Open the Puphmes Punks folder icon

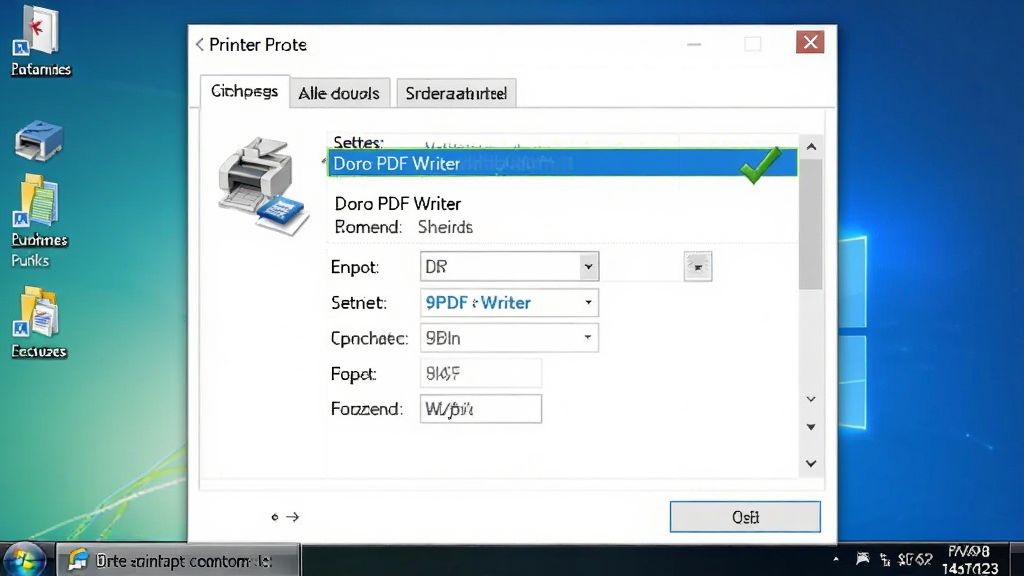click(x=39, y=221)
